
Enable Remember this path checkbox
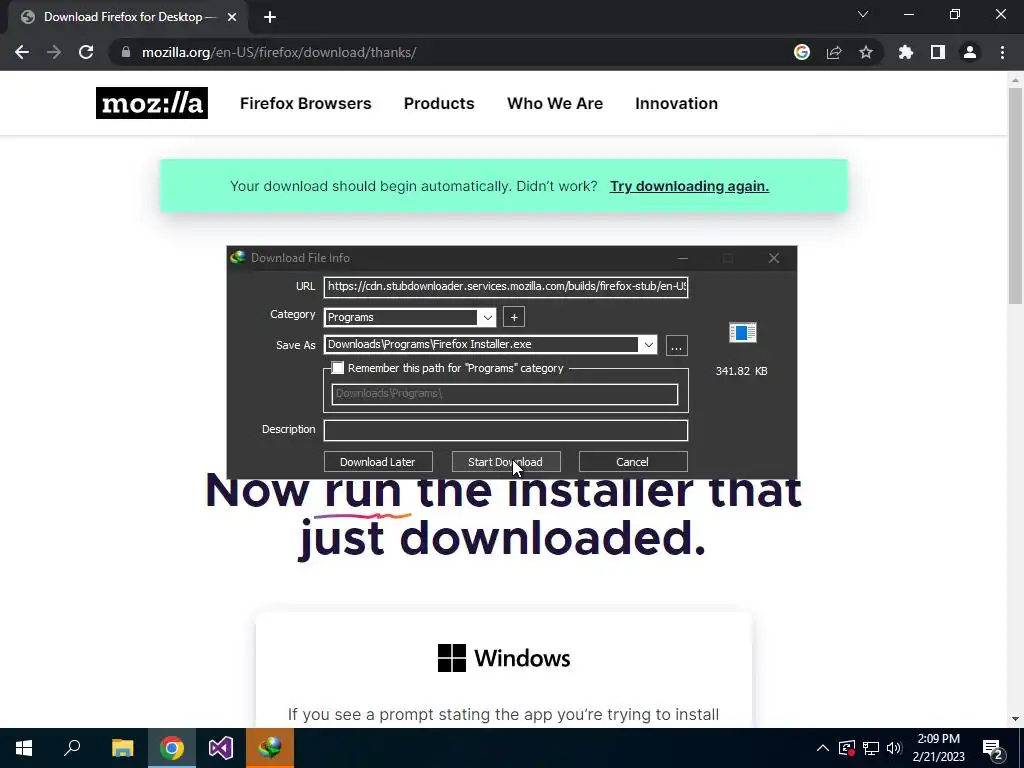pyautogui.click(x=338, y=368)
